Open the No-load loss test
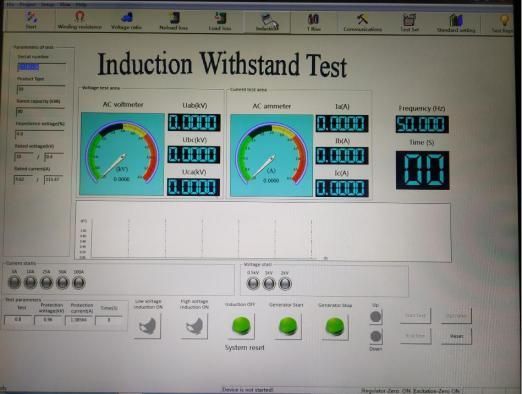The height and width of the screenshot is (394, 522). pyautogui.click(x=174, y=21)
